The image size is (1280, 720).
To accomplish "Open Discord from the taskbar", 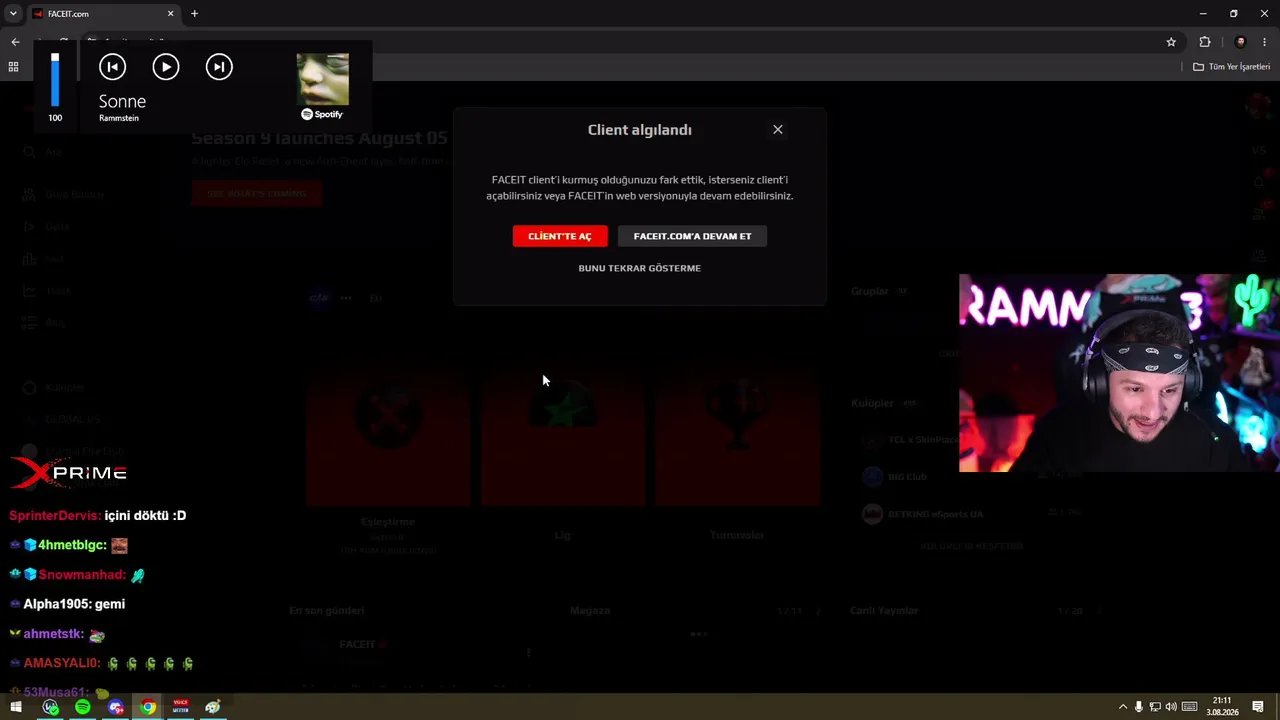I will pyautogui.click(x=116, y=707).
